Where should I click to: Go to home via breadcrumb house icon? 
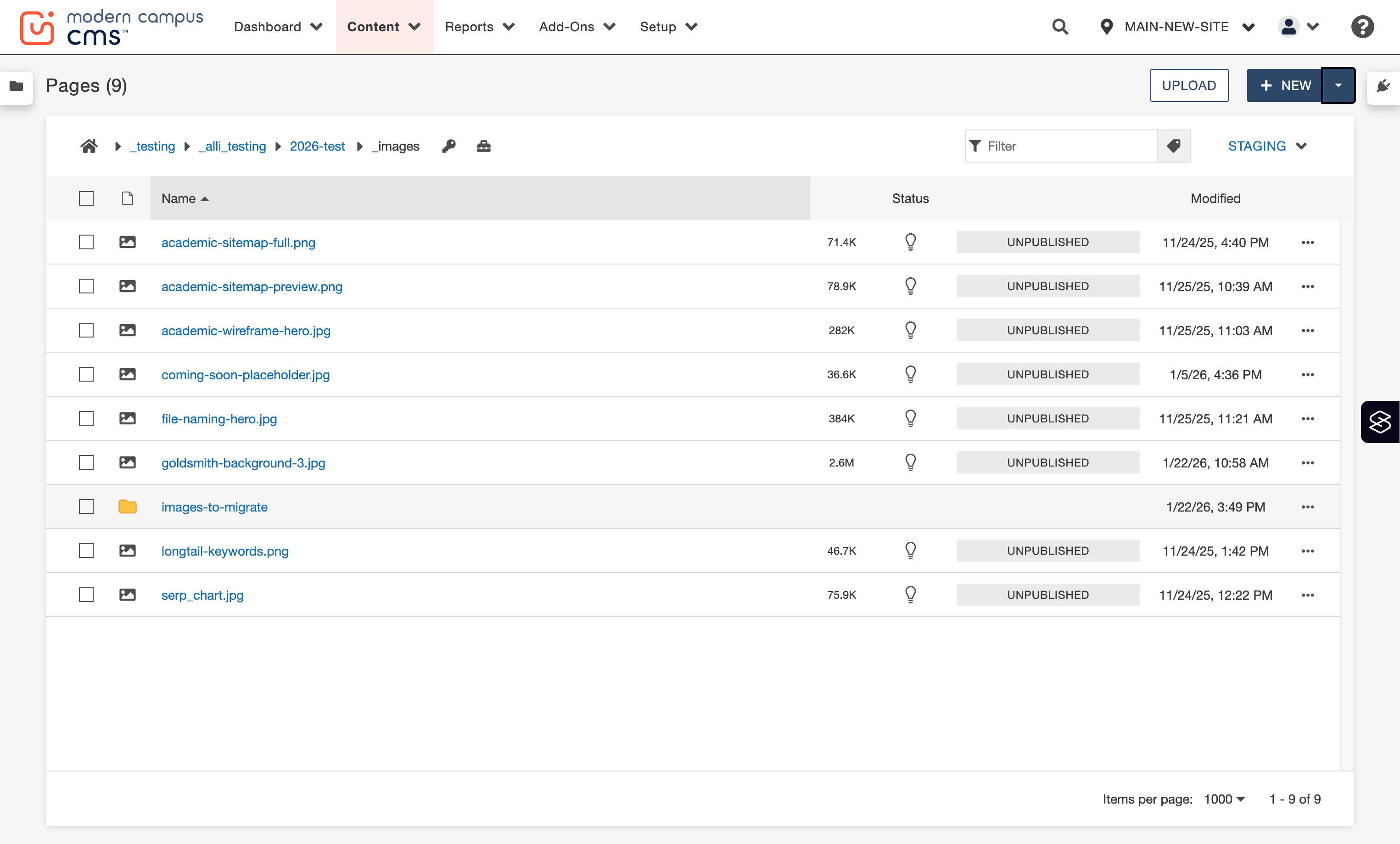point(89,146)
